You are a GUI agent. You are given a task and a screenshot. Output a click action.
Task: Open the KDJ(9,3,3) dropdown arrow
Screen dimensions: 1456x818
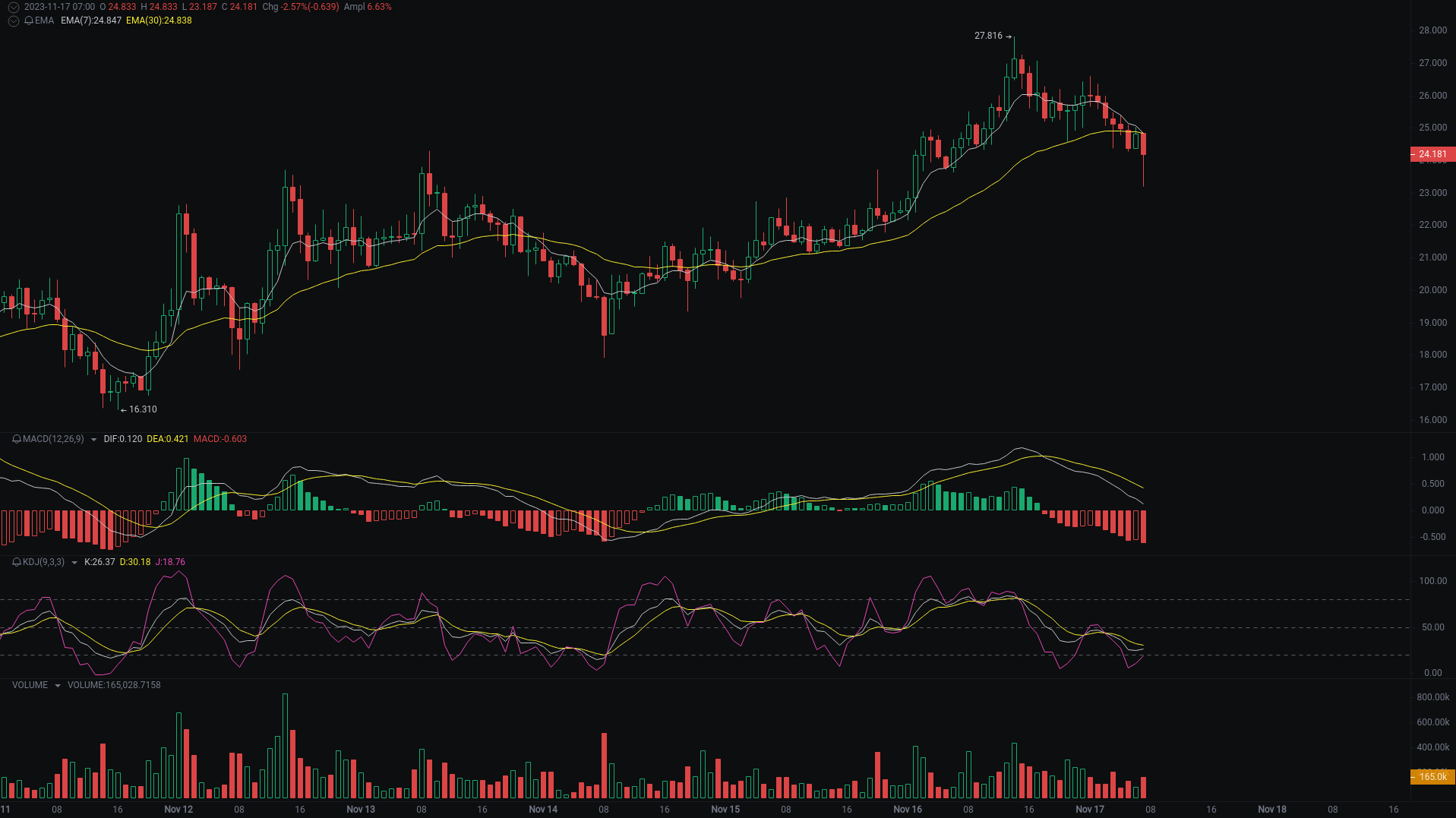(74, 563)
